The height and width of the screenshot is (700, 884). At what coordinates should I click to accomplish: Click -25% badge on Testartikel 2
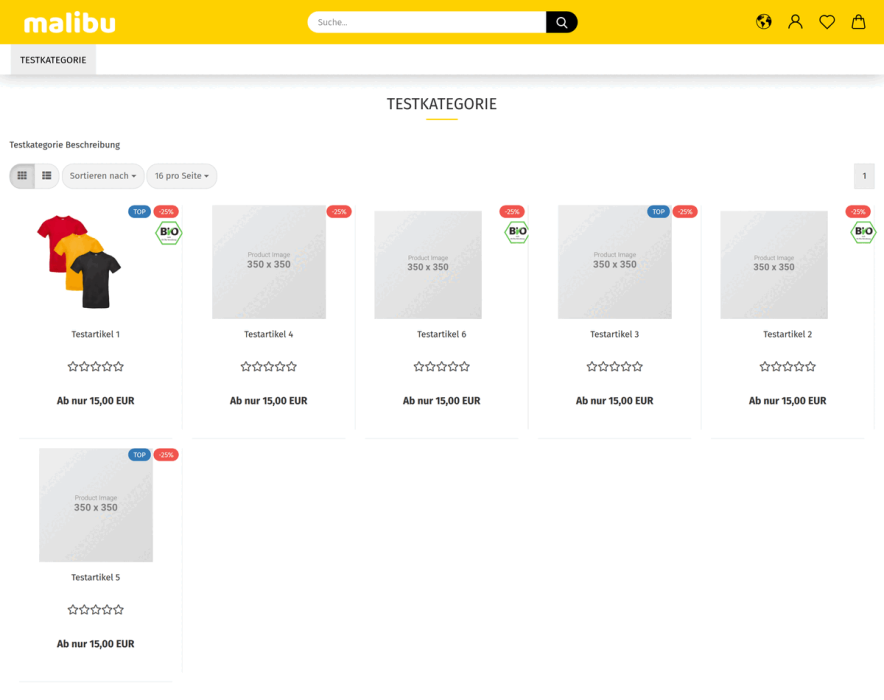point(859,212)
